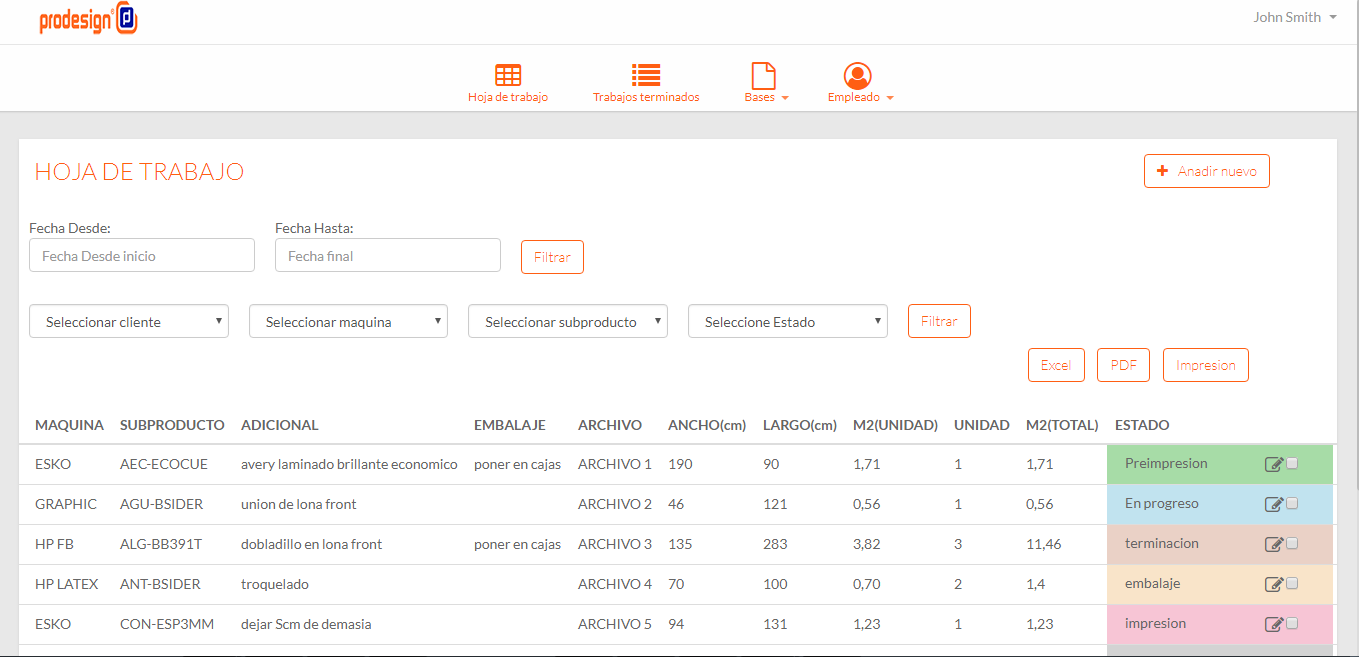The width and height of the screenshot is (1359, 657).
Task: Check the Preimpresion row checkbox
Action: tap(1292, 463)
